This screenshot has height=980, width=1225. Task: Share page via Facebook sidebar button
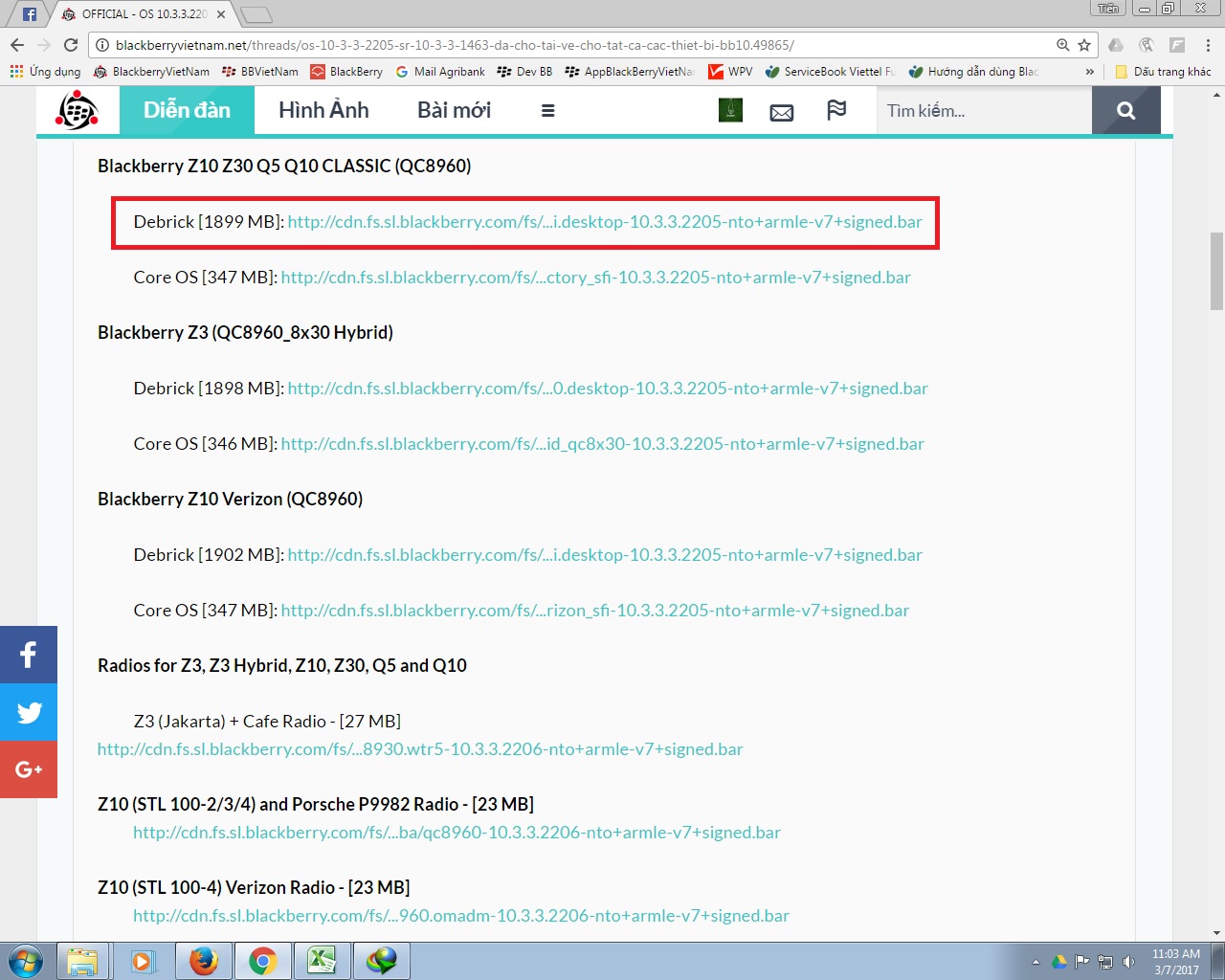(x=29, y=655)
